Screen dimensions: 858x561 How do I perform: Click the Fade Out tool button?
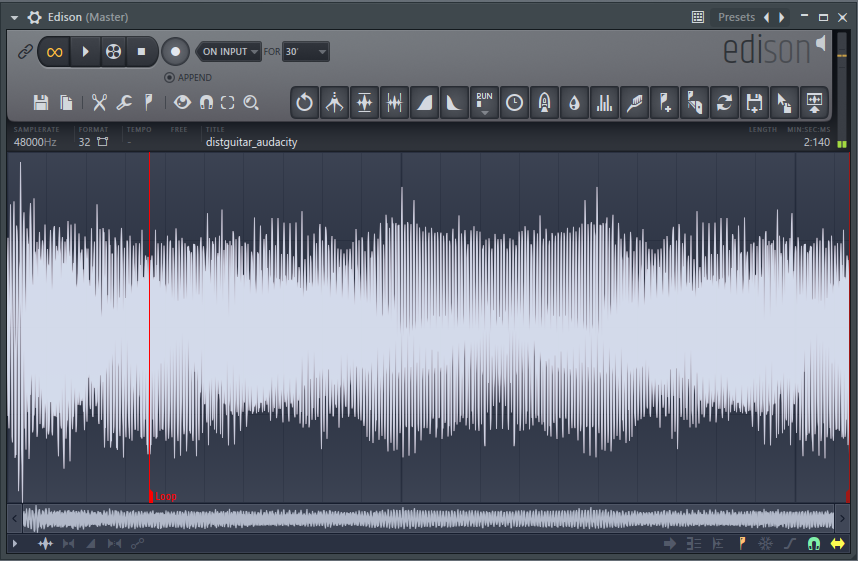coord(454,102)
